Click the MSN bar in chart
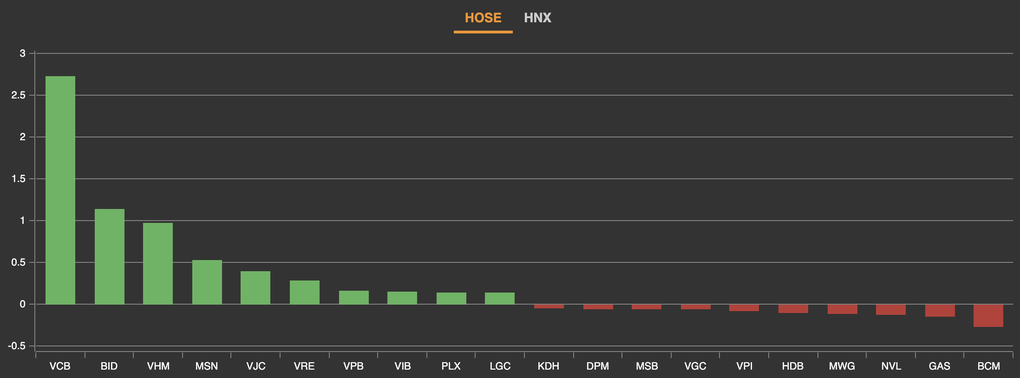This screenshot has height=378, width=1020. (207, 282)
